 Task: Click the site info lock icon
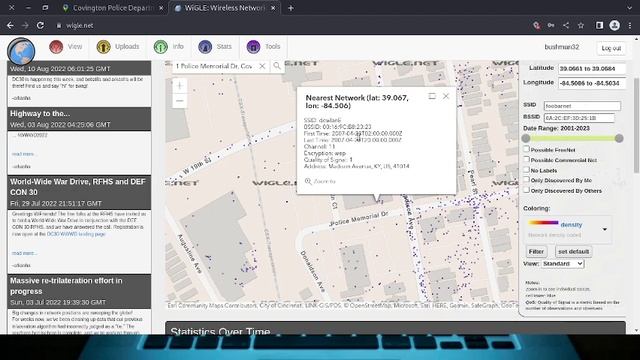click(x=59, y=25)
